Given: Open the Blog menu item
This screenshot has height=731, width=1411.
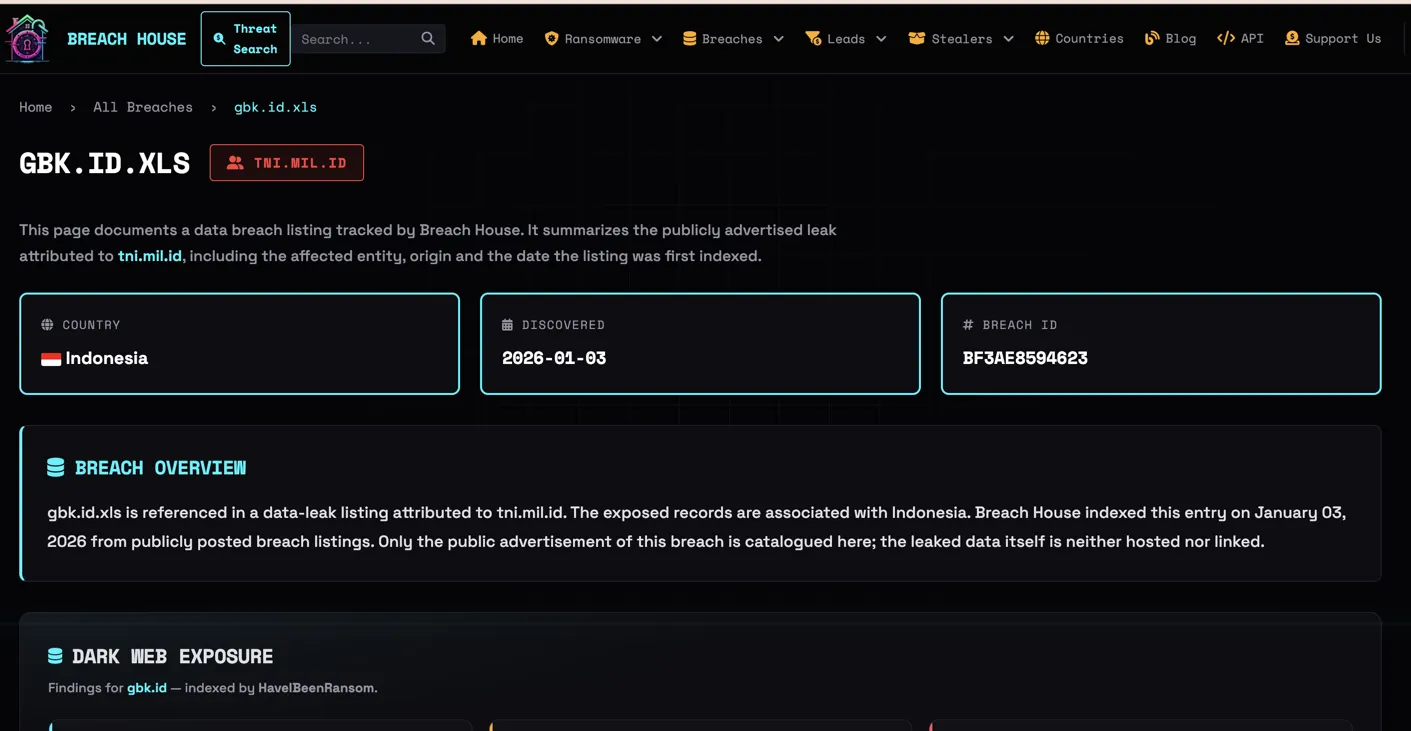Looking at the screenshot, I should tap(1171, 38).
